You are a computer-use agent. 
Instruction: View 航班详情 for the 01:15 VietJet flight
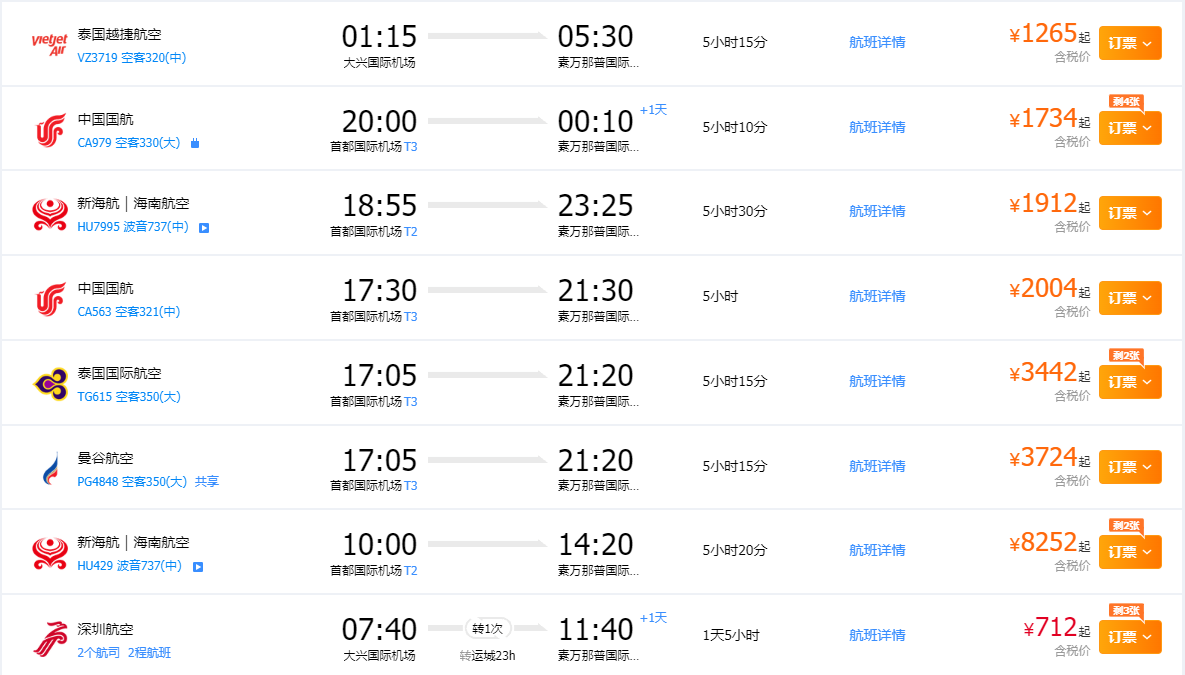click(877, 43)
